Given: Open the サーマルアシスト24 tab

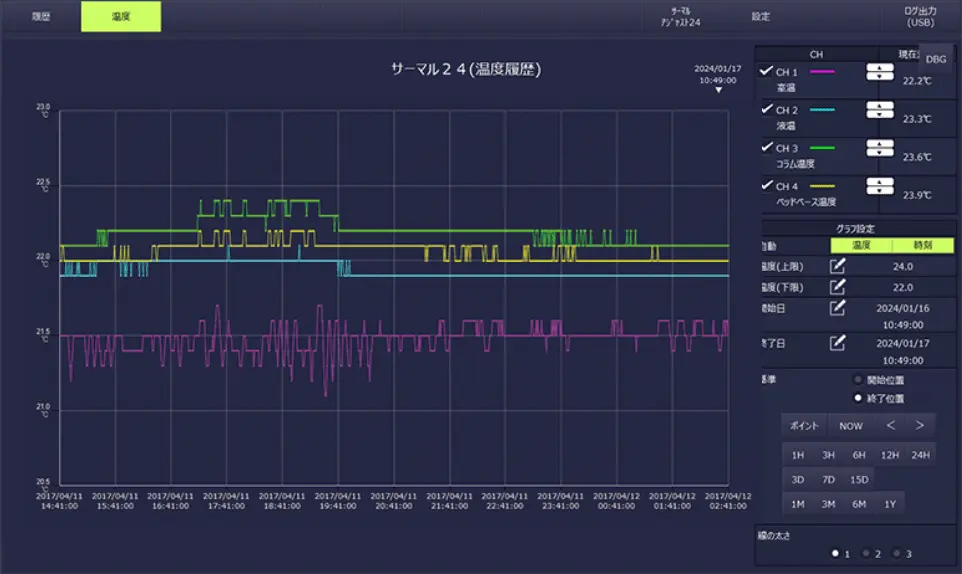Looking at the screenshot, I should click(680, 17).
